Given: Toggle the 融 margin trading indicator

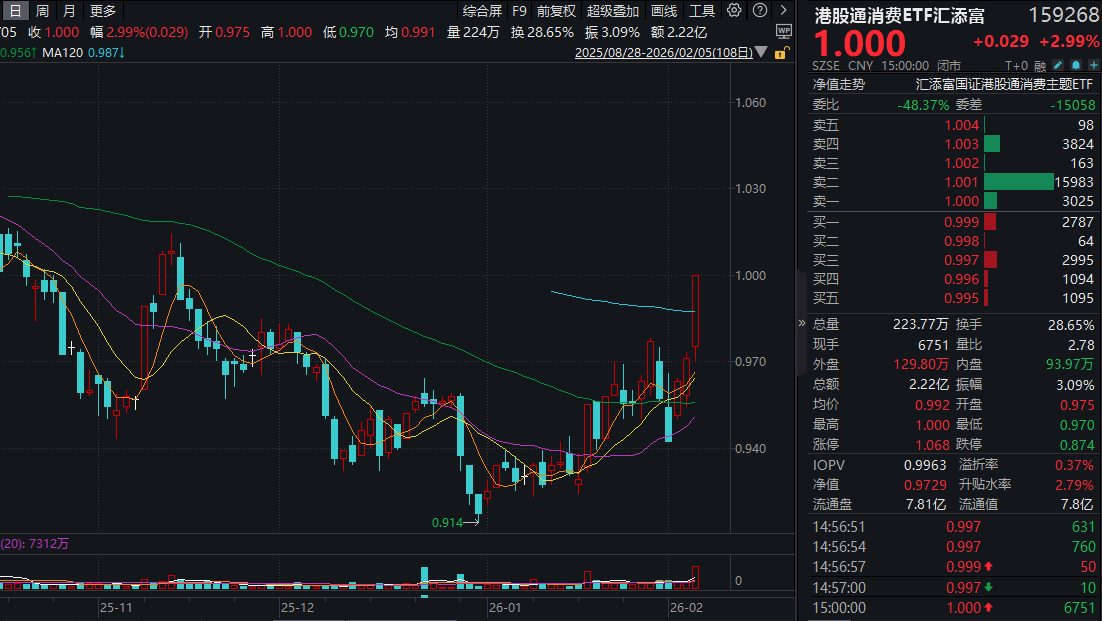Looking at the screenshot, I should [1040, 65].
